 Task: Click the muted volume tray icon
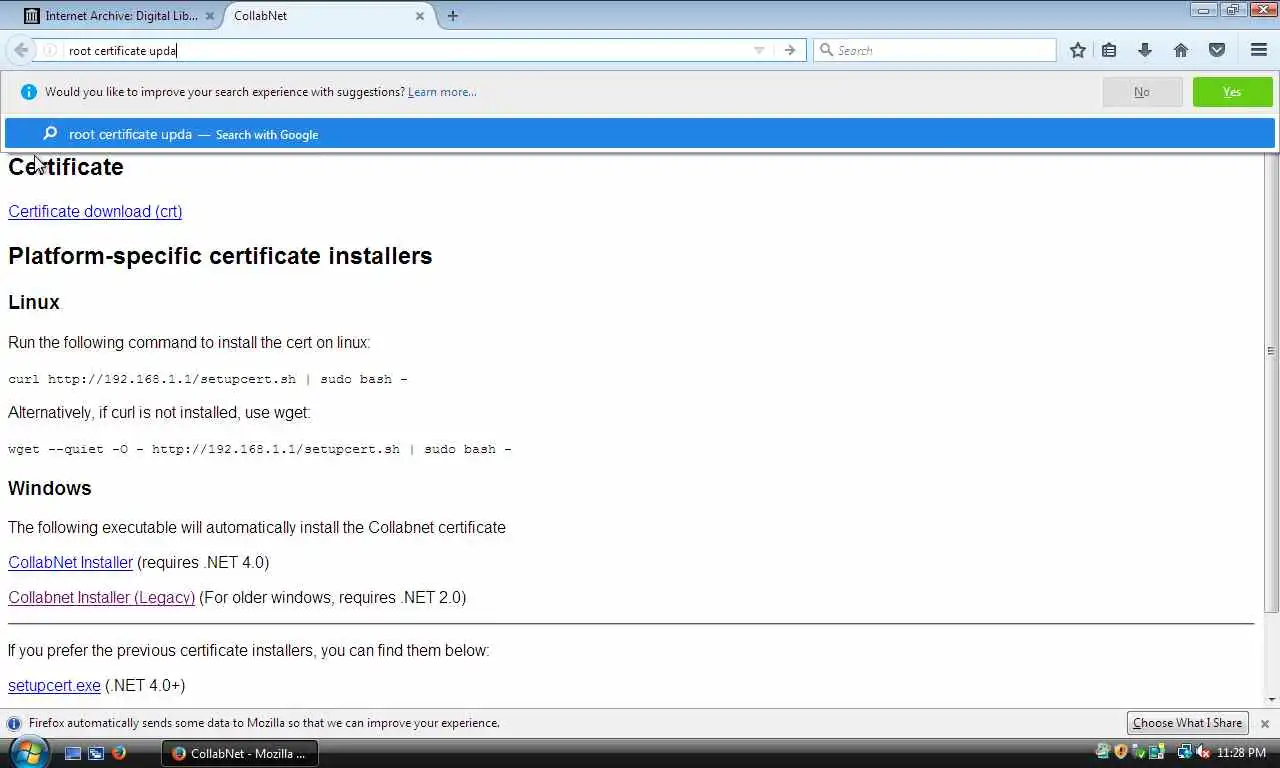point(1203,752)
